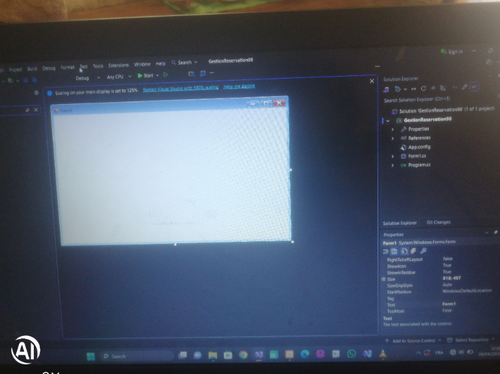The width and height of the screenshot is (500, 374).
Task: Click the Solution Explorer home/switch views icon
Action: (386, 89)
